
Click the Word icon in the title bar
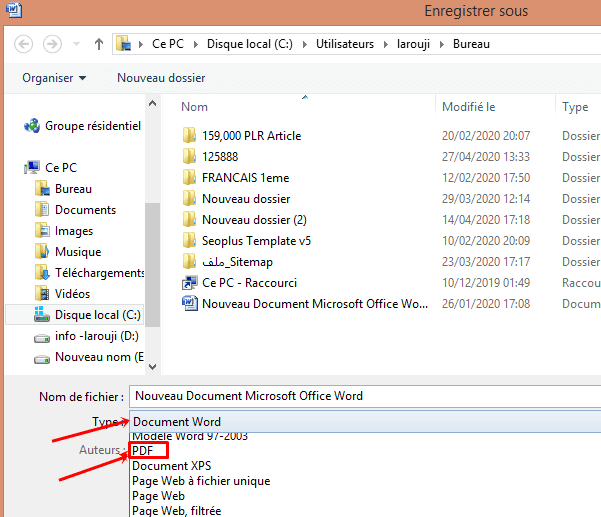(x=12, y=11)
